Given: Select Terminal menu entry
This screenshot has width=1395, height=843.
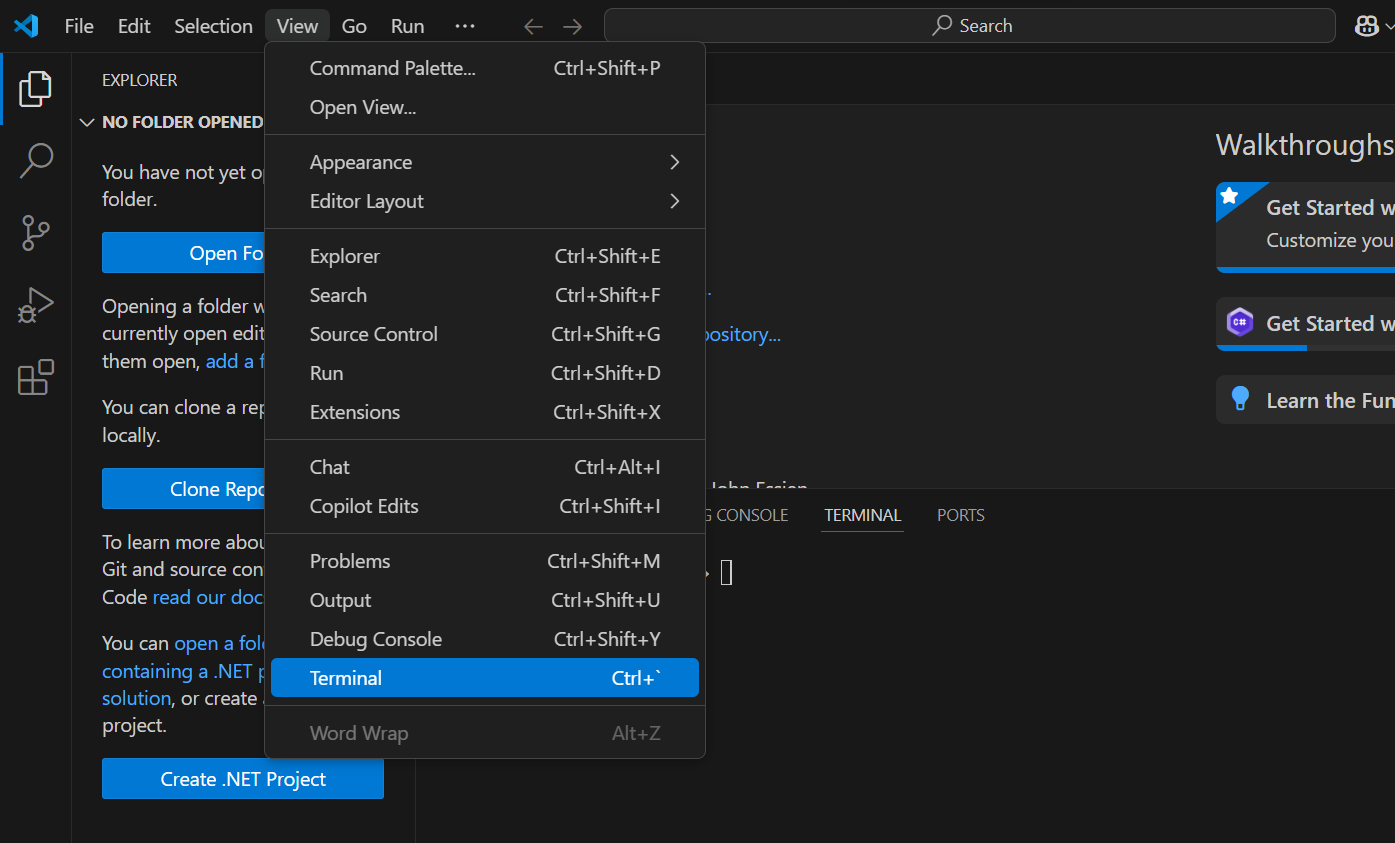Looking at the screenshot, I should click(x=485, y=678).
